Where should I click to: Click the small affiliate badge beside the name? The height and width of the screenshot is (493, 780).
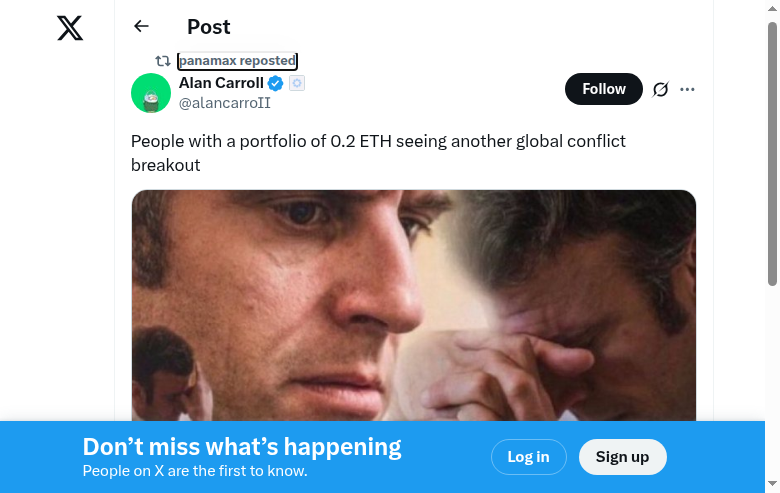[x=297, y=83]
